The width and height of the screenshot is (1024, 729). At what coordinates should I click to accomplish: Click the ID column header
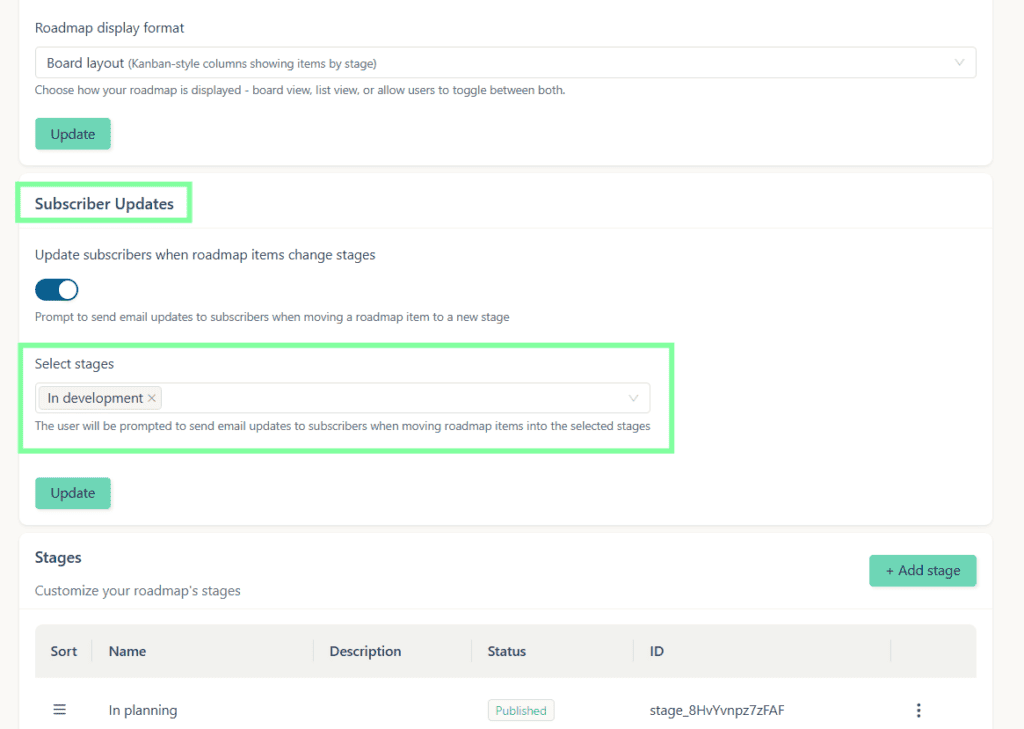point(657,651)
